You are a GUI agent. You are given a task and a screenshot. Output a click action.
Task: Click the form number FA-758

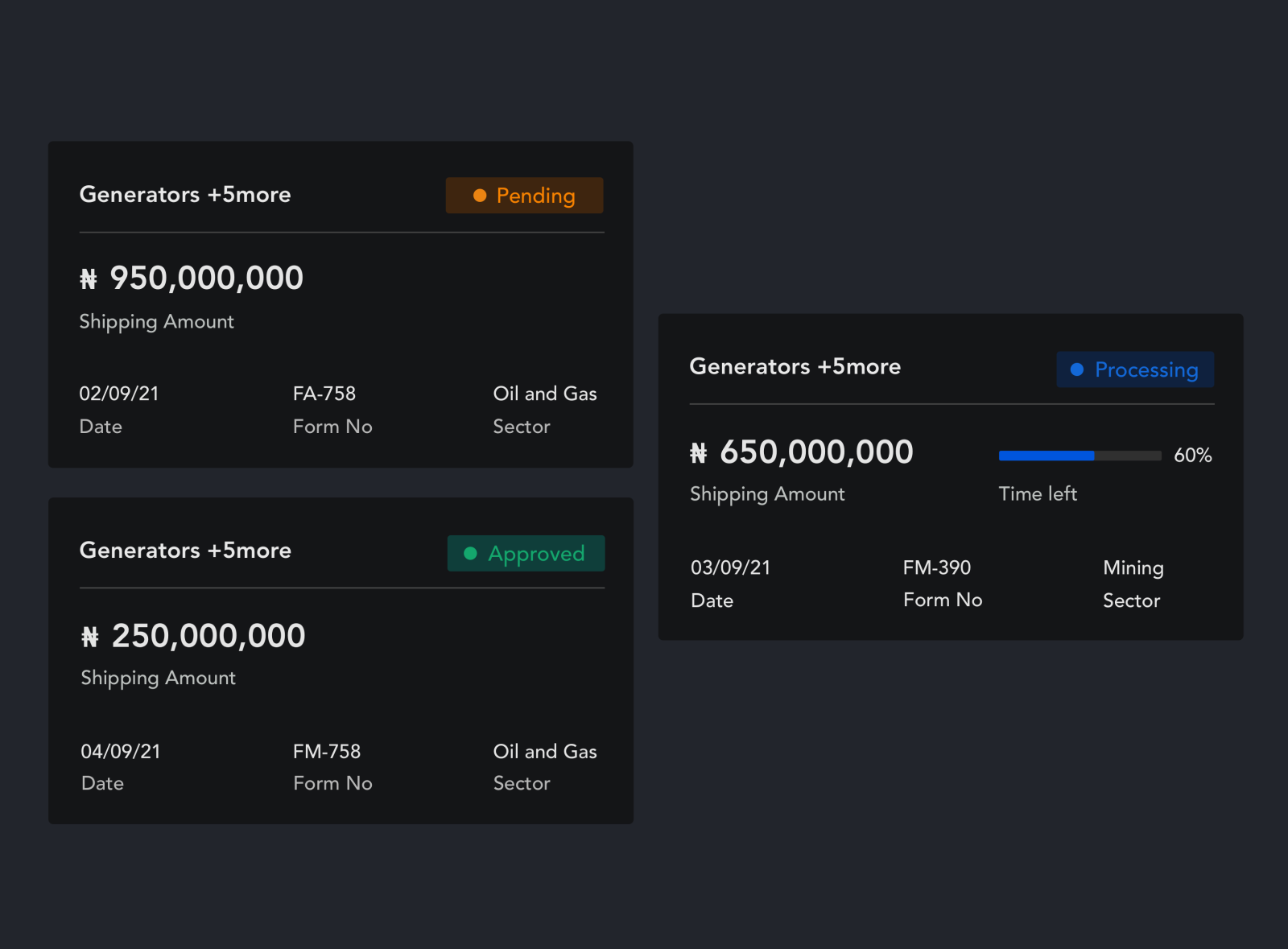tap(325, 394)
